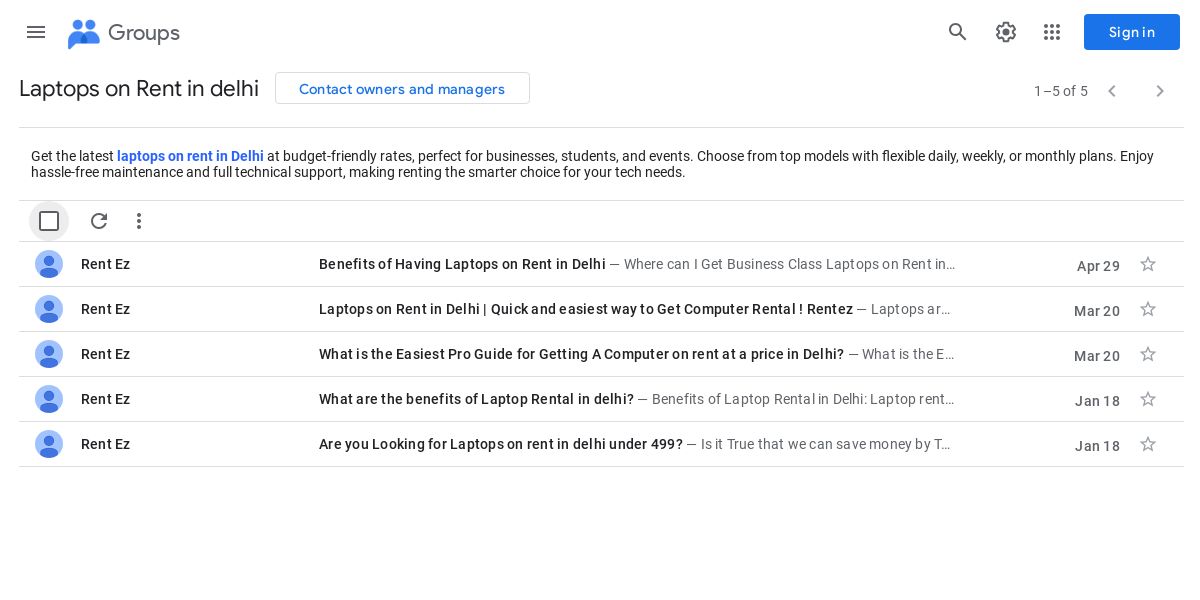The width and height of the screenshot is (1200, 600).
Task: Click Contact owners and managers
Action: (x=402, y=89)
